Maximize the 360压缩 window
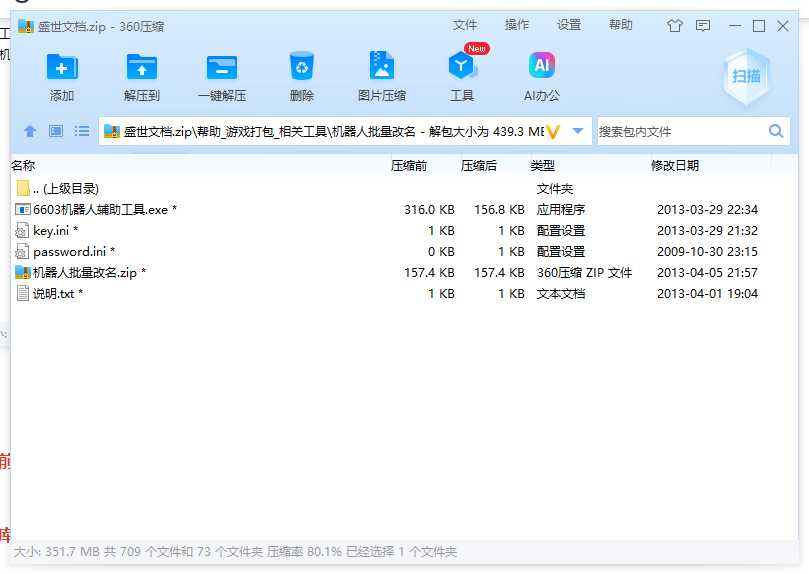Viewport: 809px width, 574px height. tap(759, 26)
